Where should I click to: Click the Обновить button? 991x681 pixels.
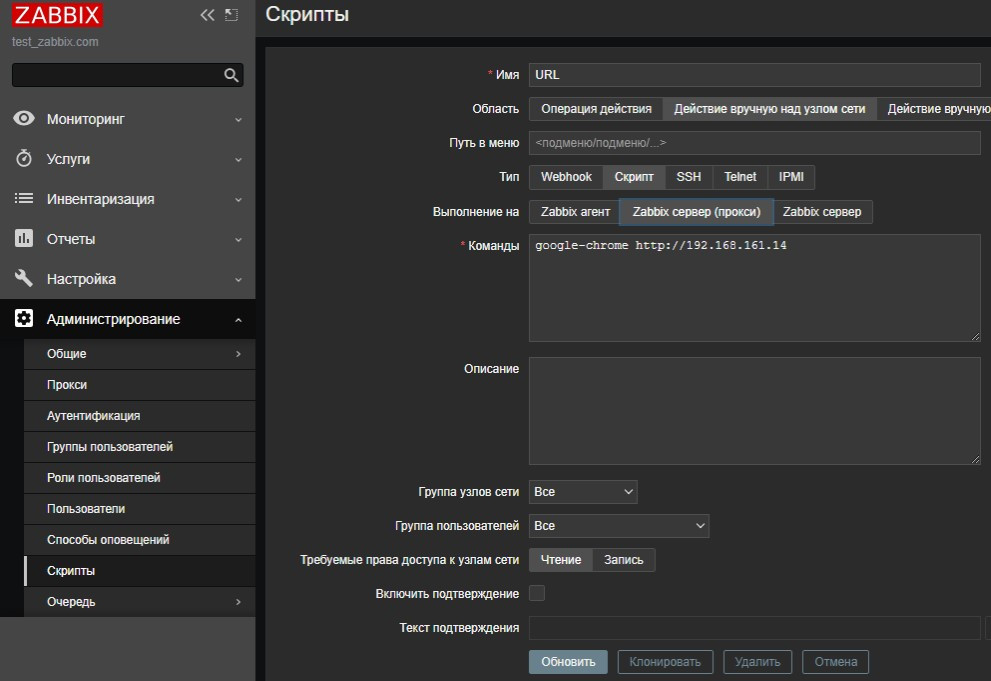(568, 662)
